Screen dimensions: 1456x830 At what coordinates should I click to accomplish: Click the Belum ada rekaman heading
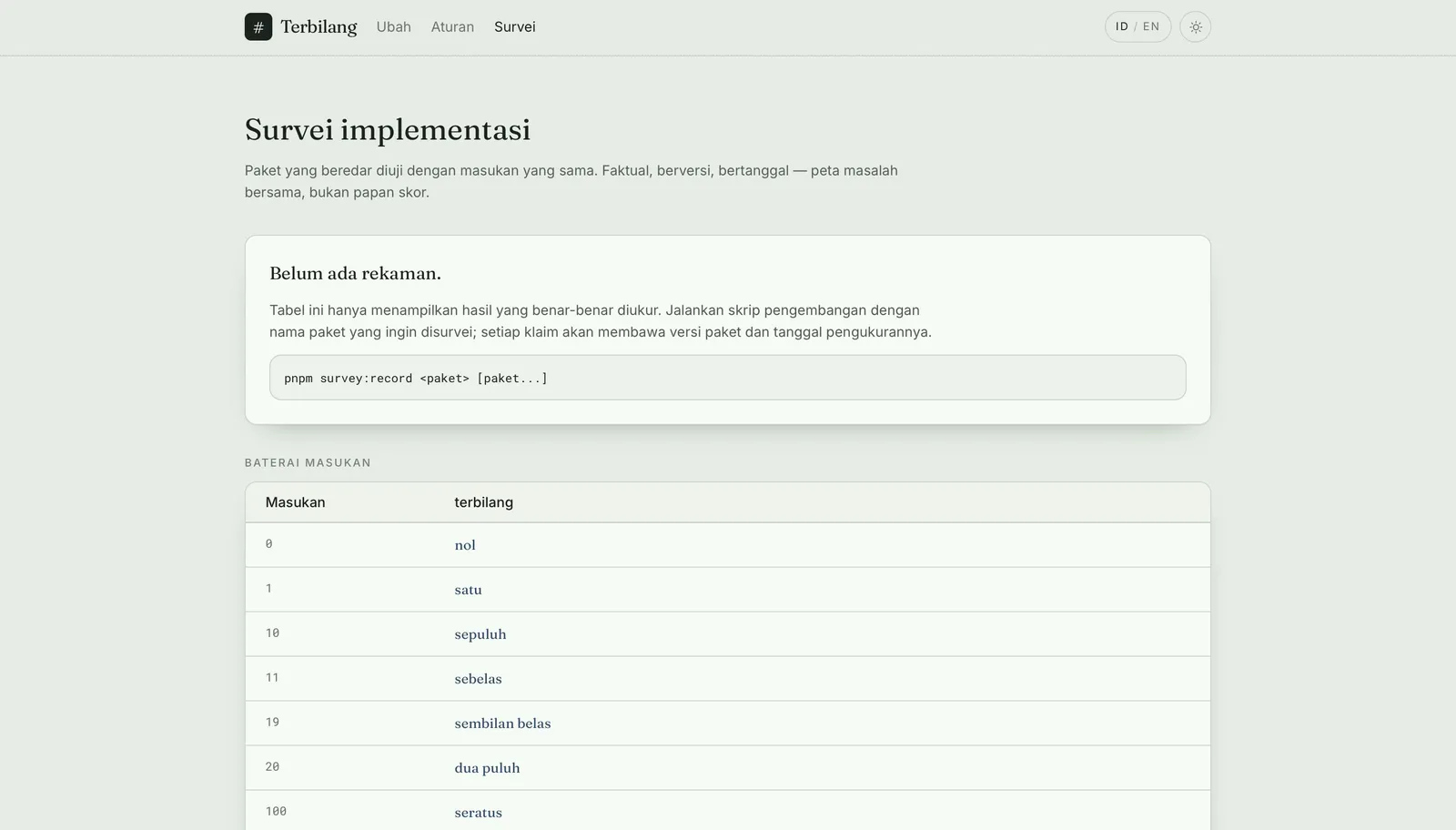point(355,273)
